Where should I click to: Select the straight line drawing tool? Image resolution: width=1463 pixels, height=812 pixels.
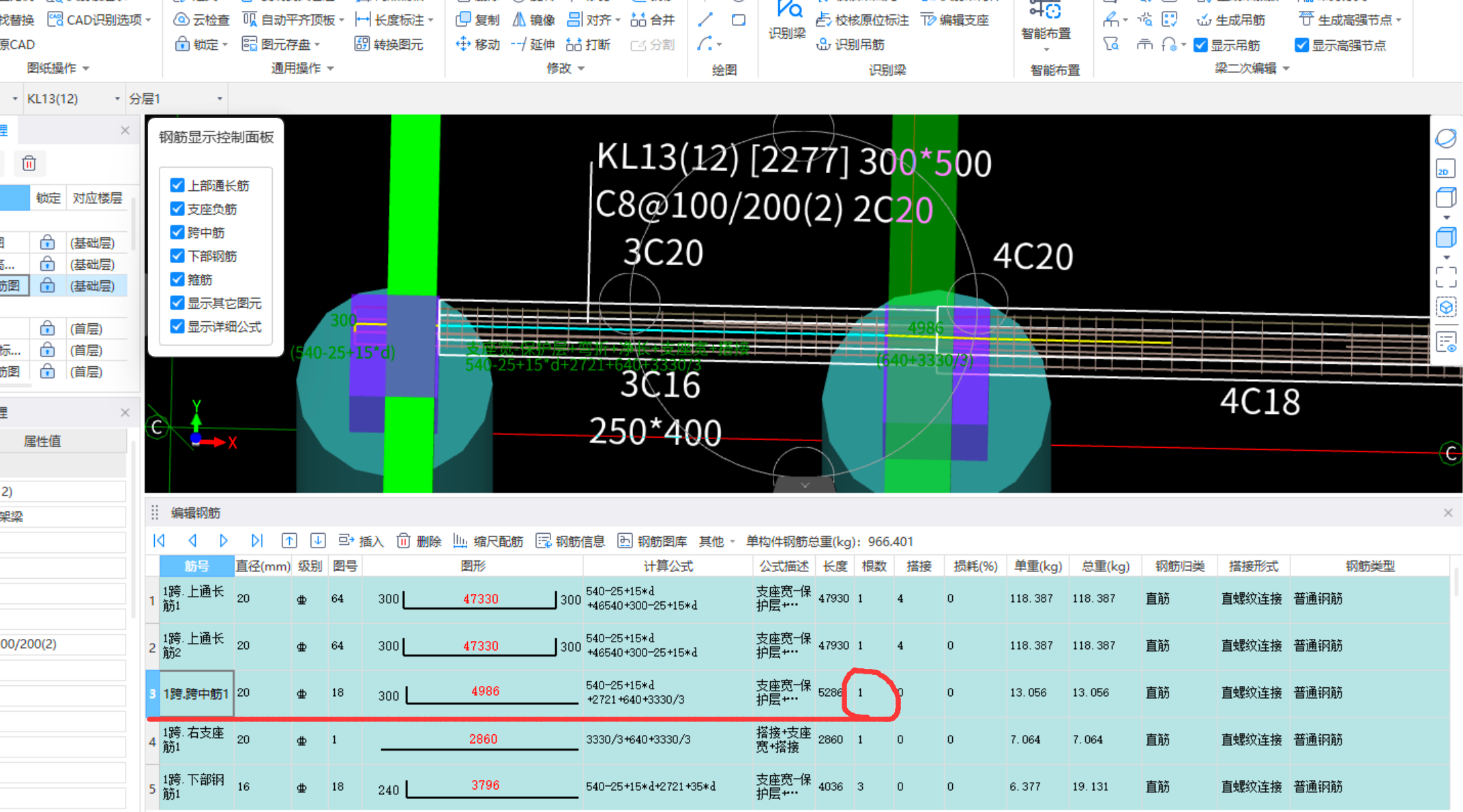706,20
